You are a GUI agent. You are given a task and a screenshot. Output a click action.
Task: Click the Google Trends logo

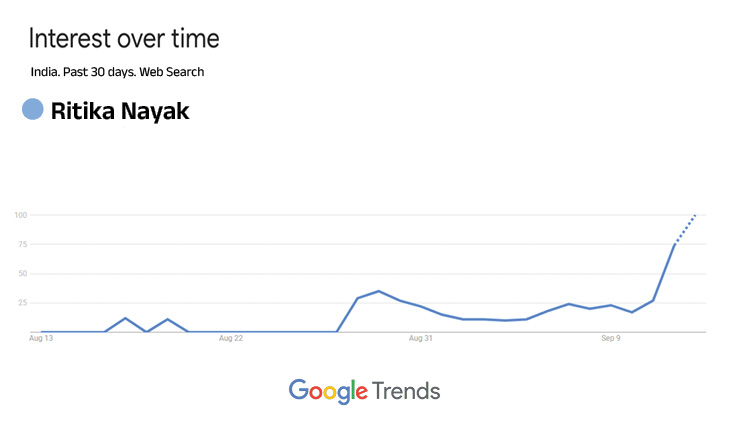(x=364, y=392)
